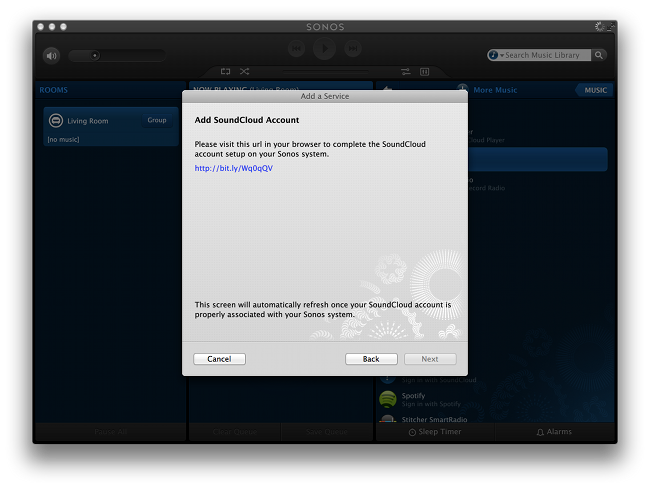Select the MUSIC breadcrumb tab

click(x=594, y=90)
